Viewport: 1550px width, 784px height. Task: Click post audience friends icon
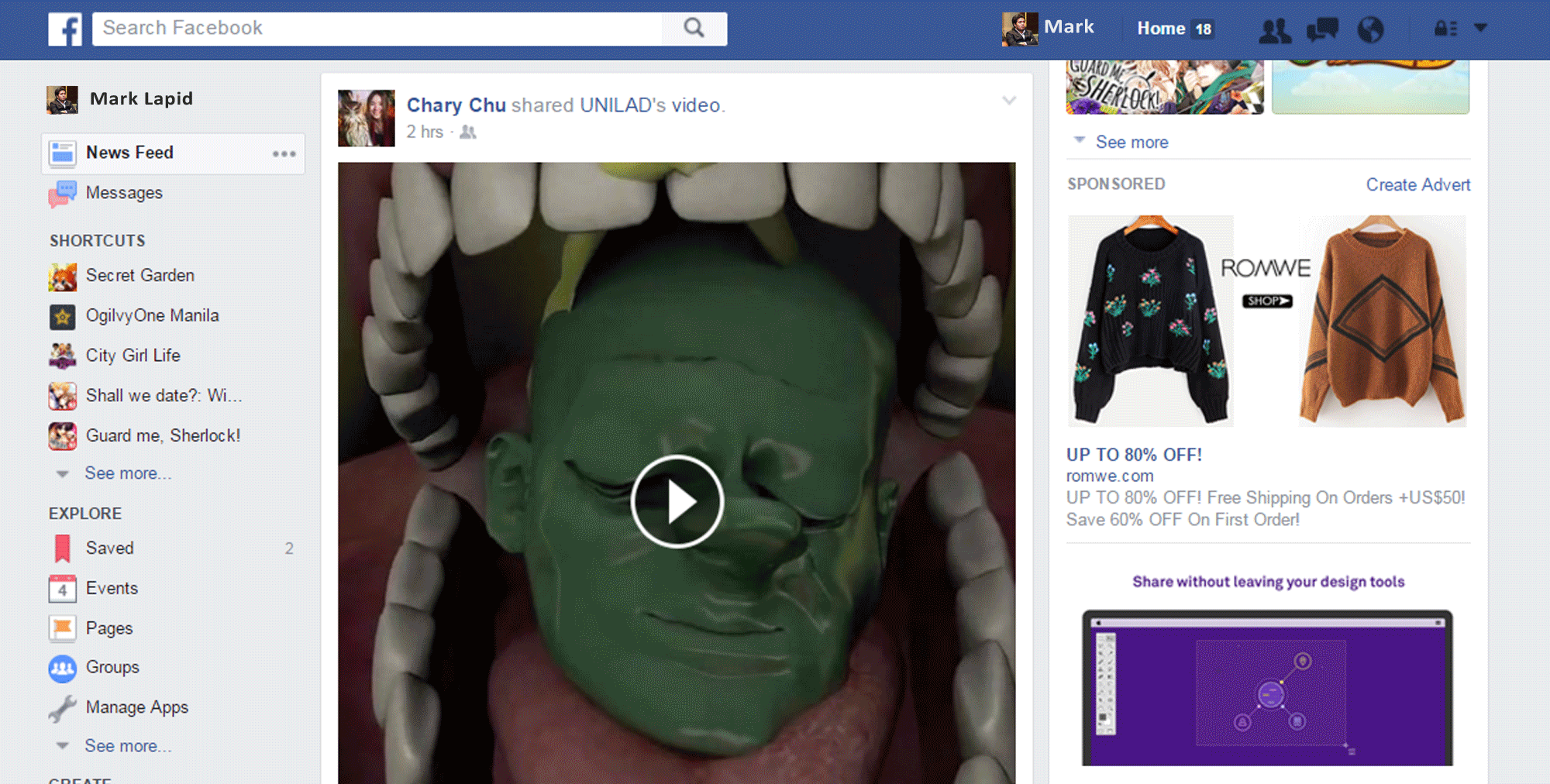[x=467, y=132]
